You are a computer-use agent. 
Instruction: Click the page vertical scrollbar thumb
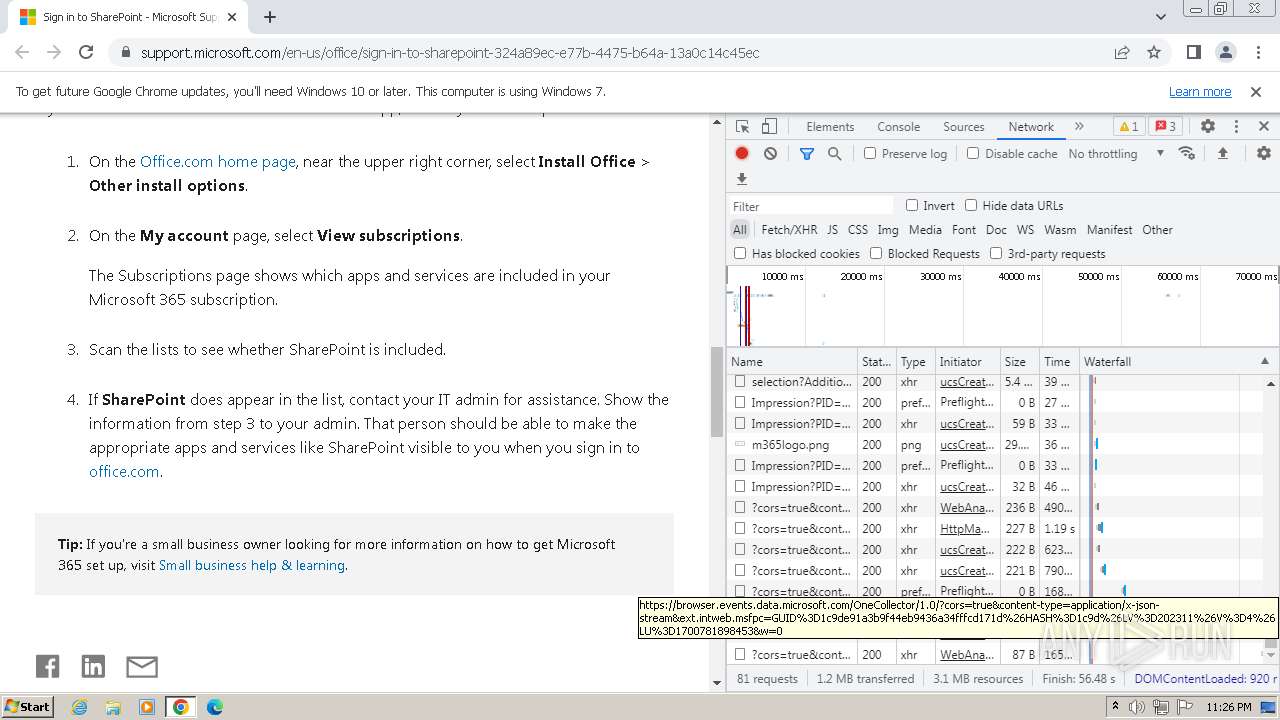tap(716, 392)
